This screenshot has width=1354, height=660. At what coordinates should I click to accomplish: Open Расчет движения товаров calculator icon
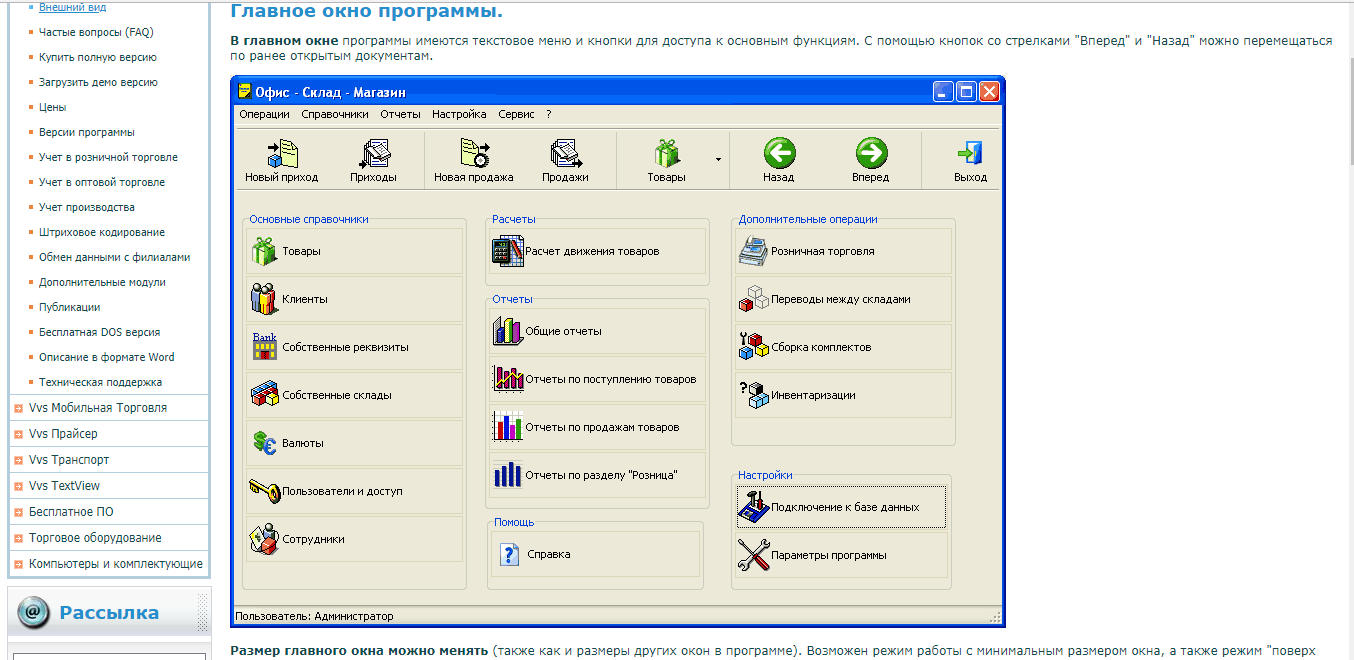point(508,251)
